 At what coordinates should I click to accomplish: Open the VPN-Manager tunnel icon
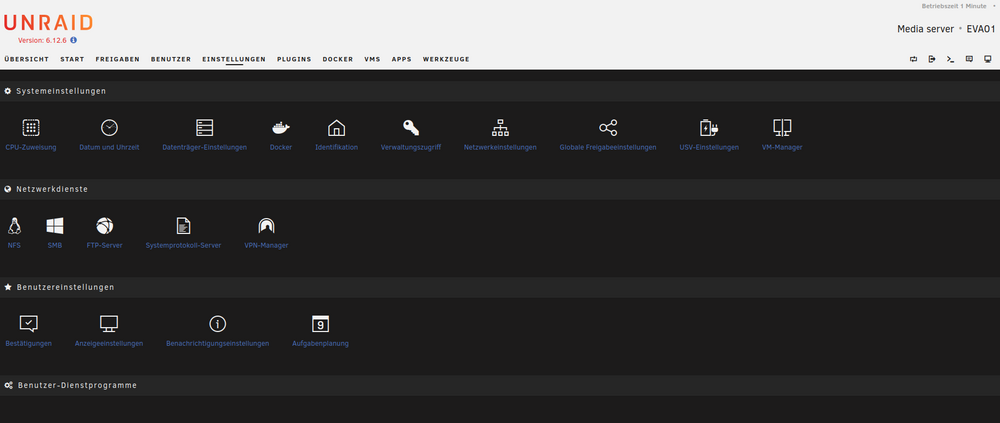point(266,226)
